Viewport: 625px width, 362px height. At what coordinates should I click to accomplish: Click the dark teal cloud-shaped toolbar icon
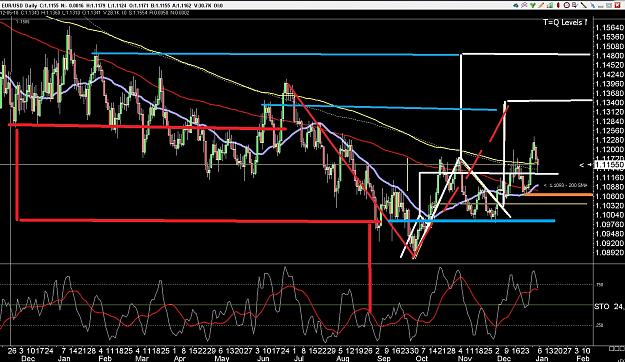coord(516,5)
